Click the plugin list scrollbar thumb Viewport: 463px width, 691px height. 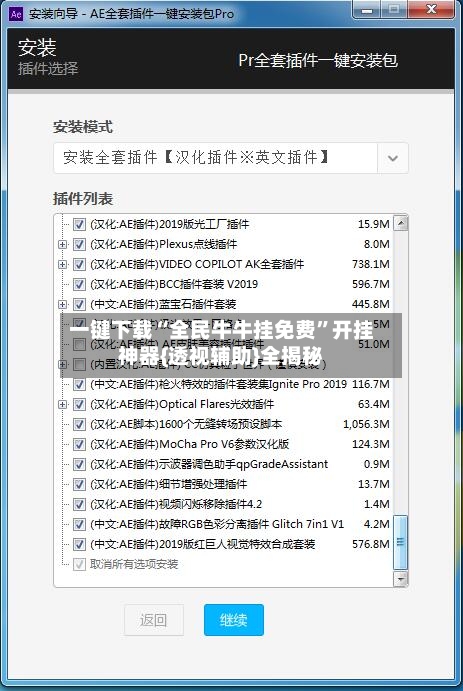[x=400, y=542]
